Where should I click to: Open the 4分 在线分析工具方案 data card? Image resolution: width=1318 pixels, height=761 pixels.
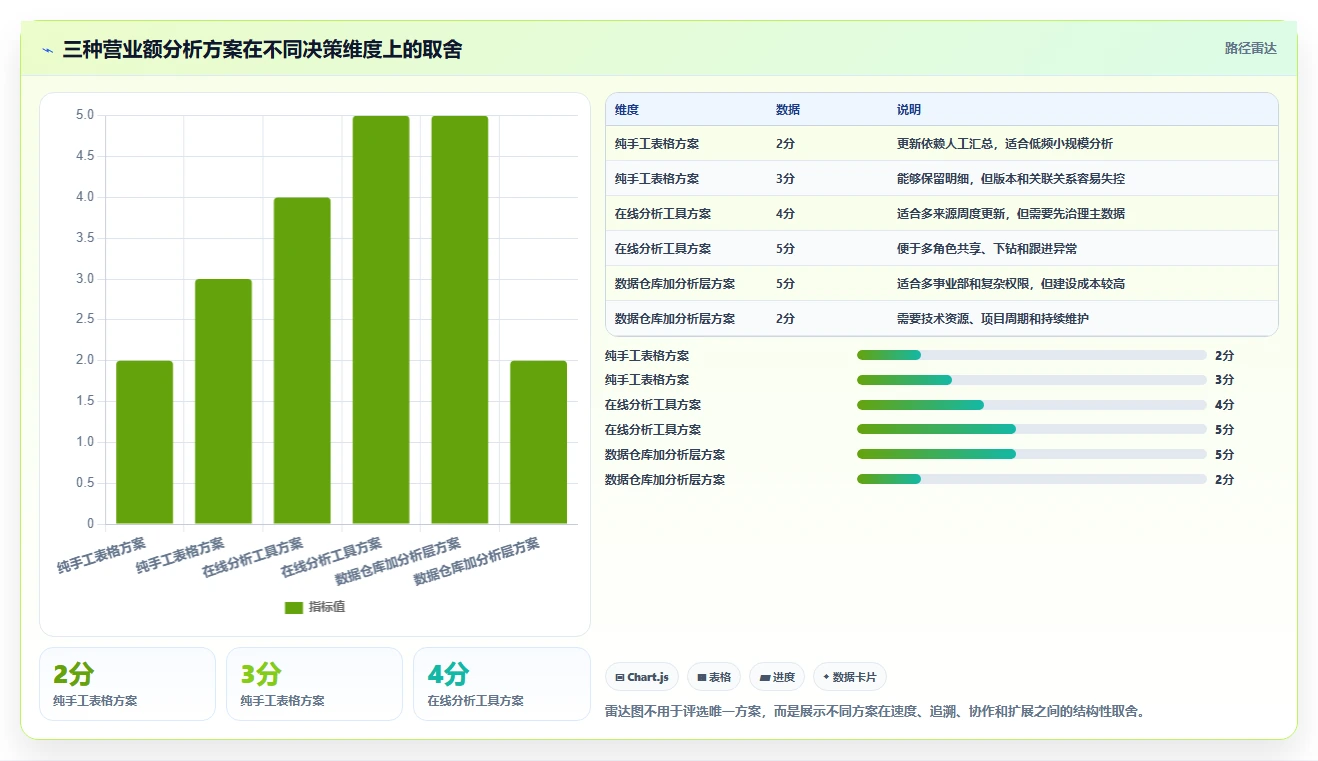click(x=502, y=684)
